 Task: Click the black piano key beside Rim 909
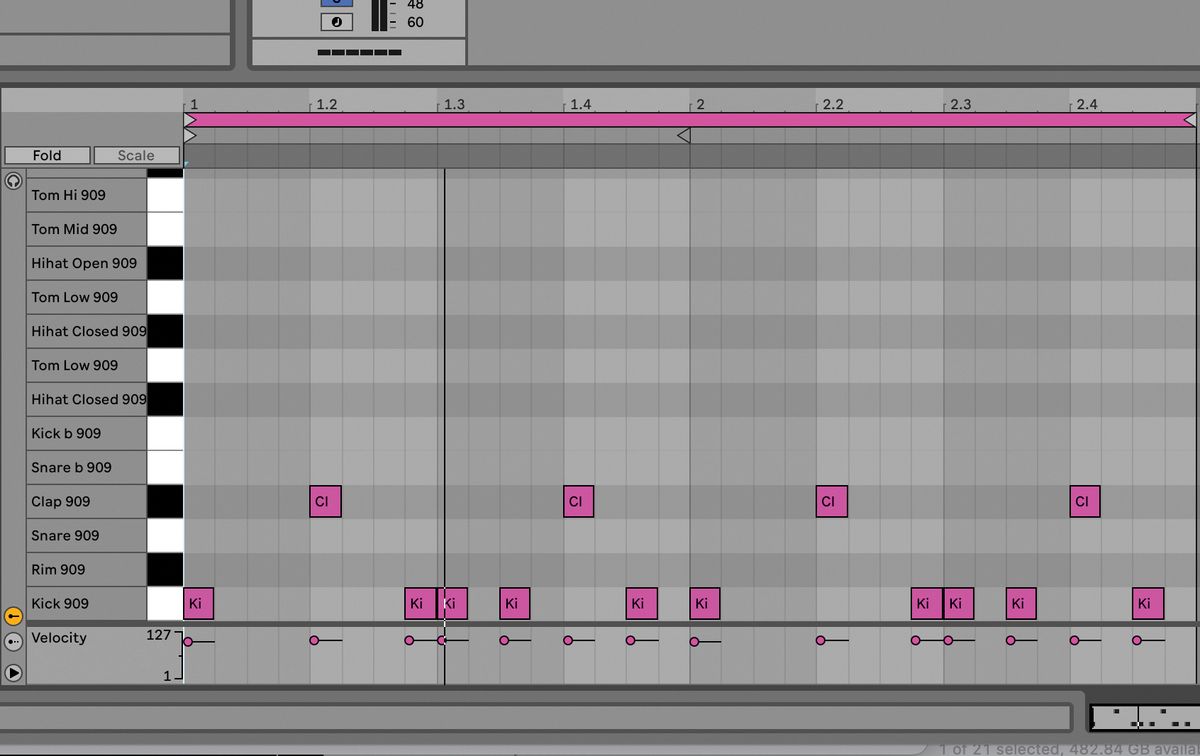pos(166,569)
